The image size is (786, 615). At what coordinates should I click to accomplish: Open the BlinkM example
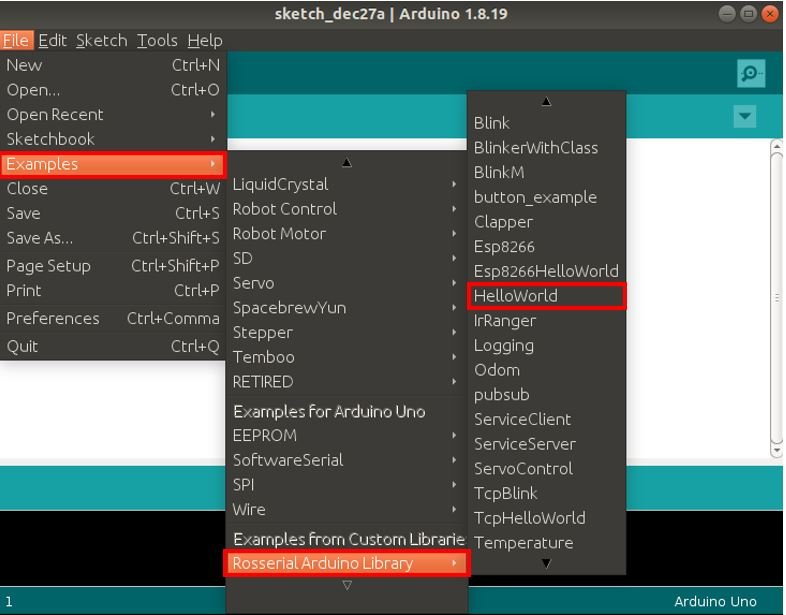coord(546,172)
